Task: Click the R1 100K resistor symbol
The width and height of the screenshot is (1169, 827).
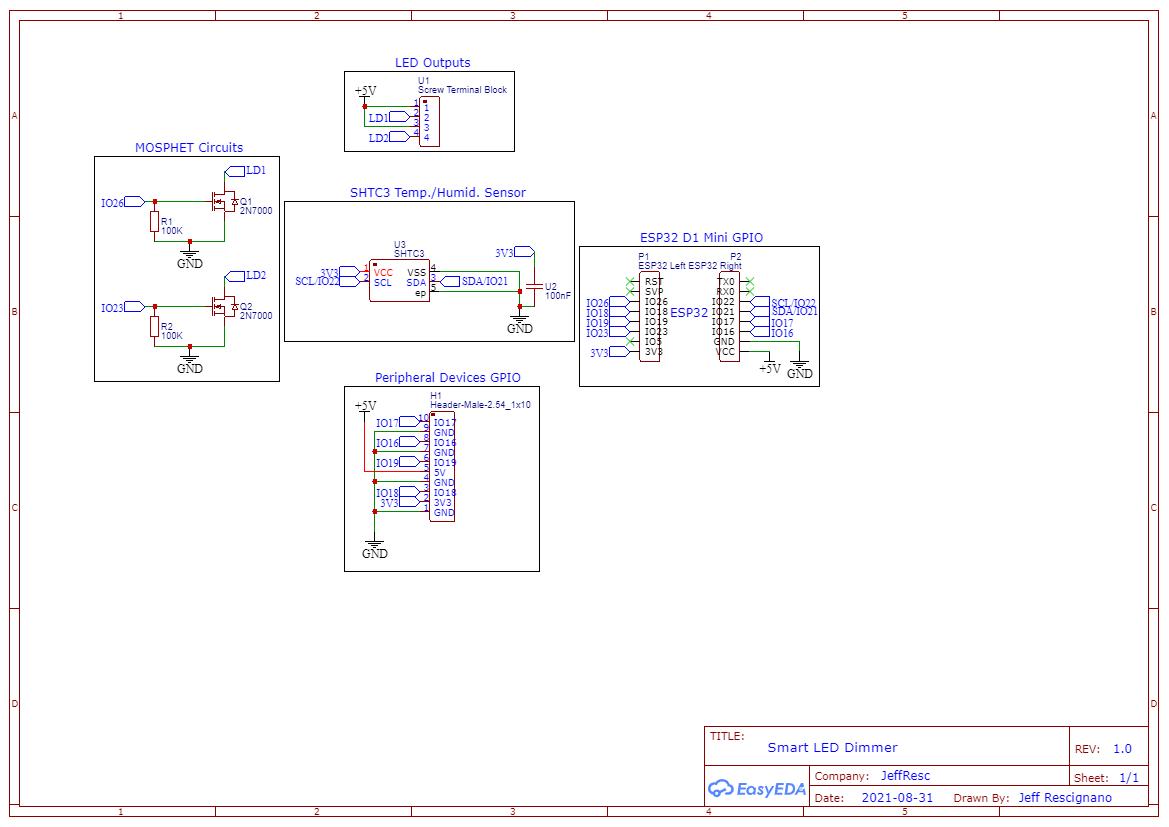Action: pos(154,223)
